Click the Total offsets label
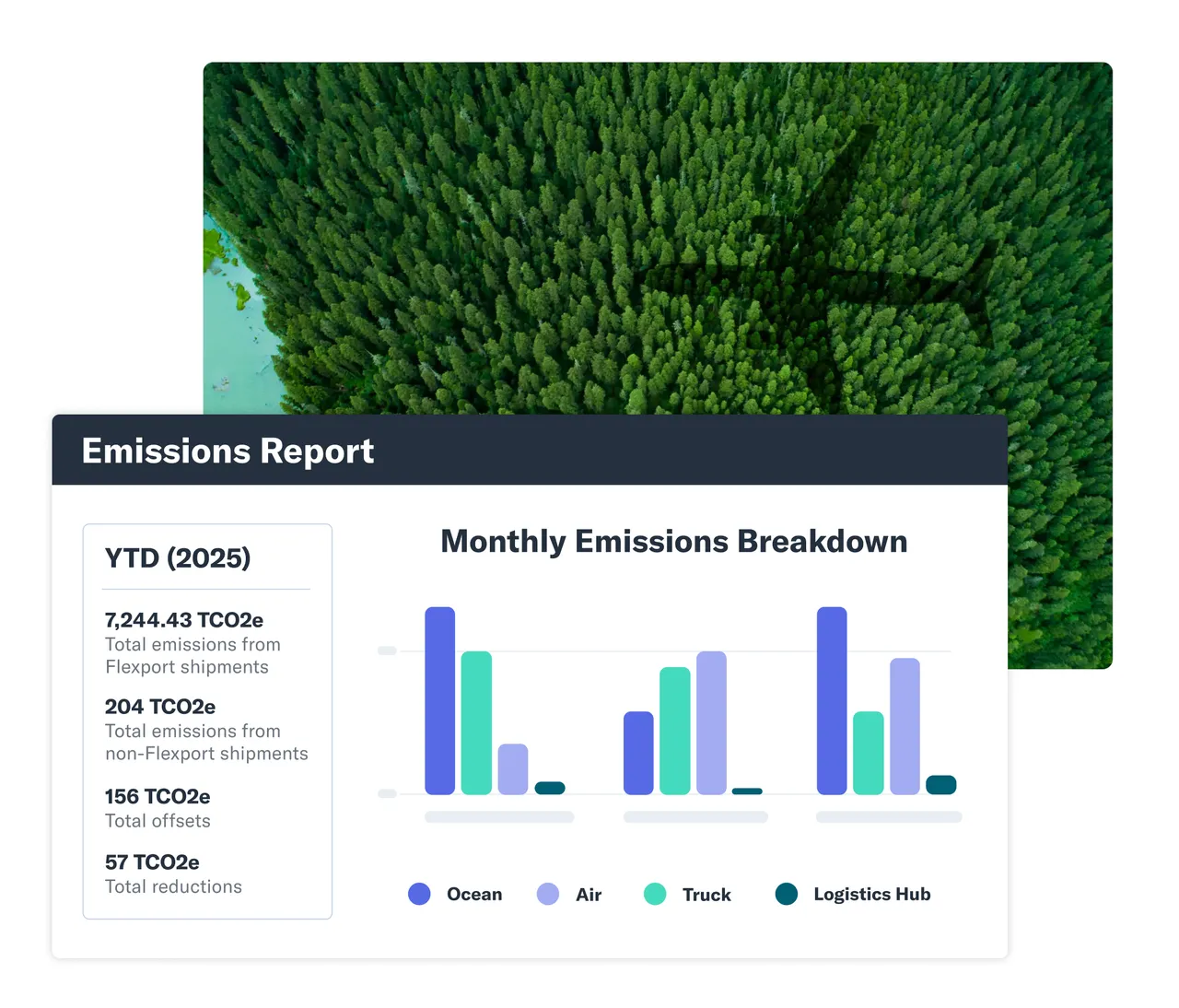 click(x=158, y=821)
